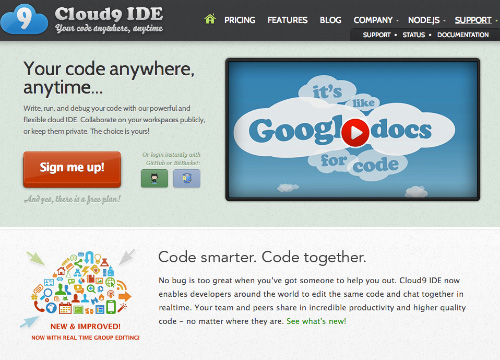Follow the See what's new! link
500x360 pixels.
coord(316,321)
